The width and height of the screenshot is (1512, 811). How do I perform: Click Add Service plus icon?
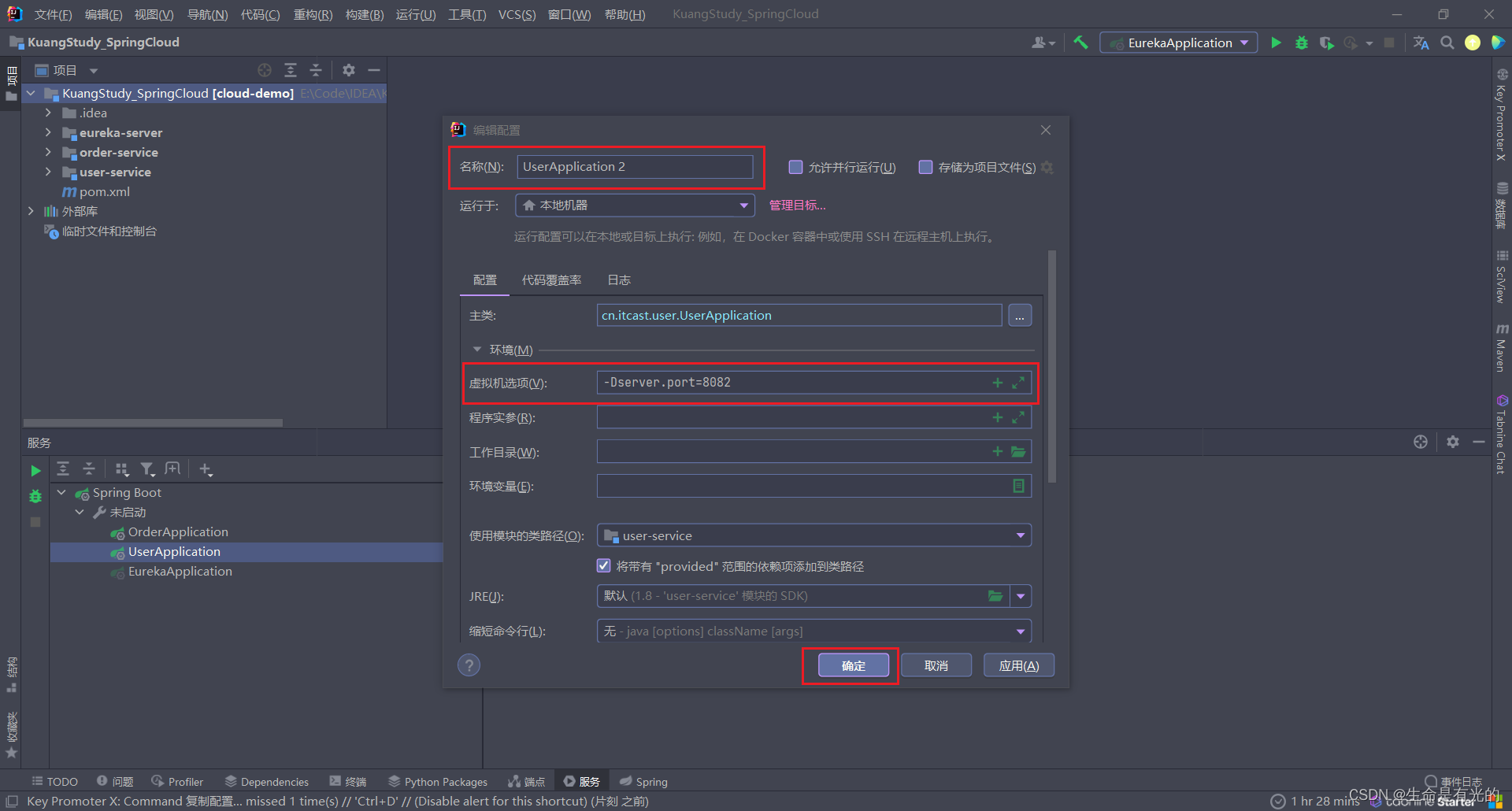[x=206, y=469]
